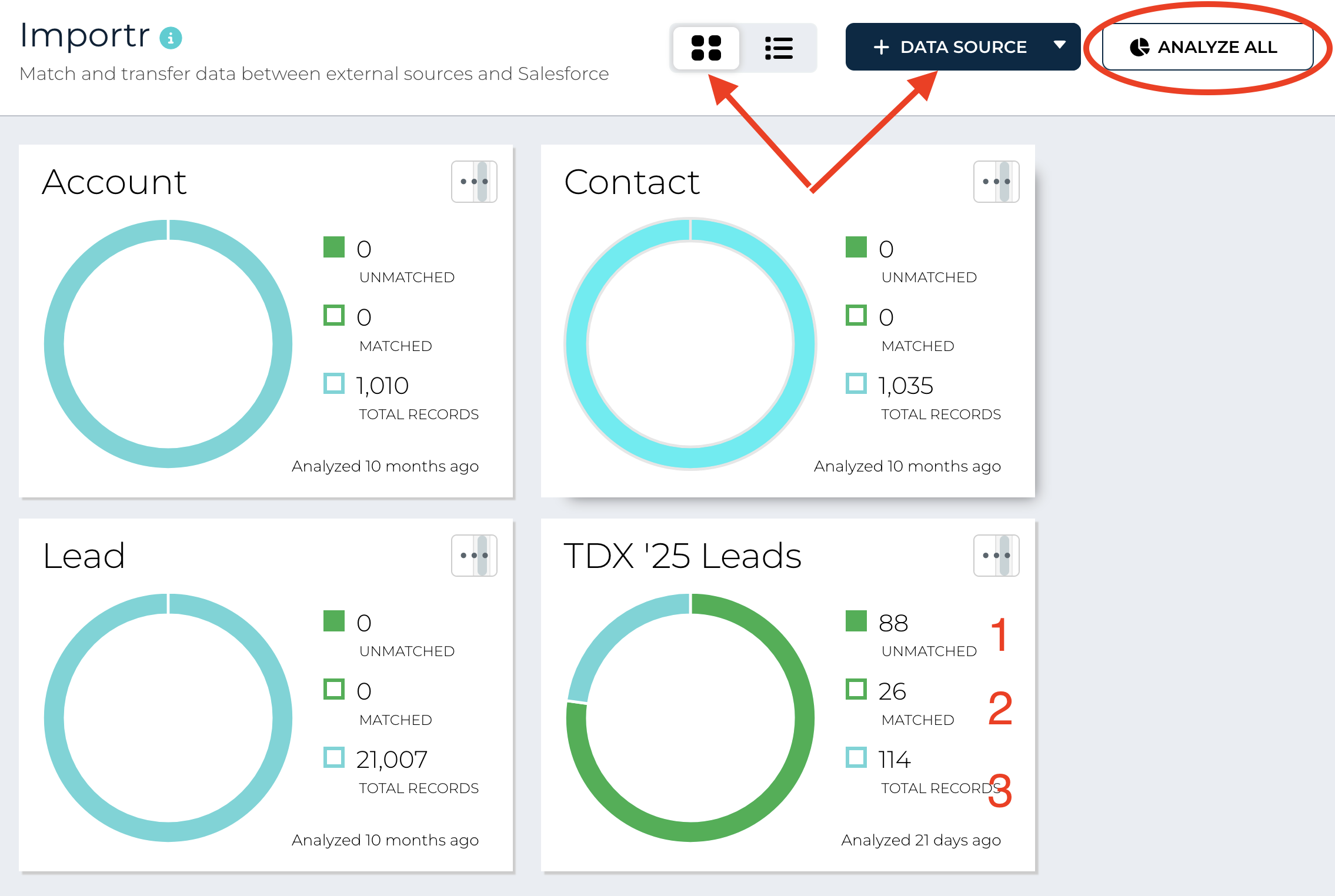Viewport: 1335px width, 896px height.
Task: Click the Account unmatched green square
Action: pyautogui.click(x=333, y=247)
